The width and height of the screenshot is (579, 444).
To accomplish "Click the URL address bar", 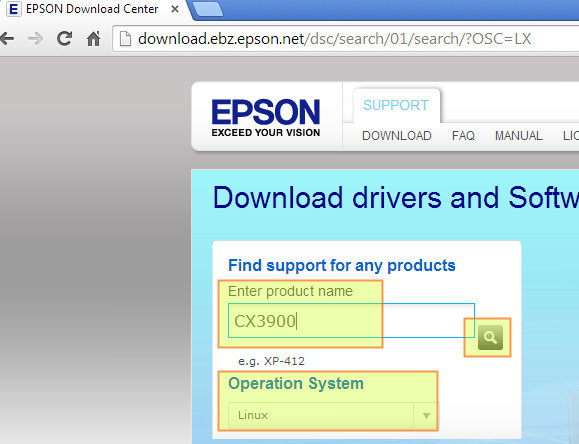I will tap(346, 39).
